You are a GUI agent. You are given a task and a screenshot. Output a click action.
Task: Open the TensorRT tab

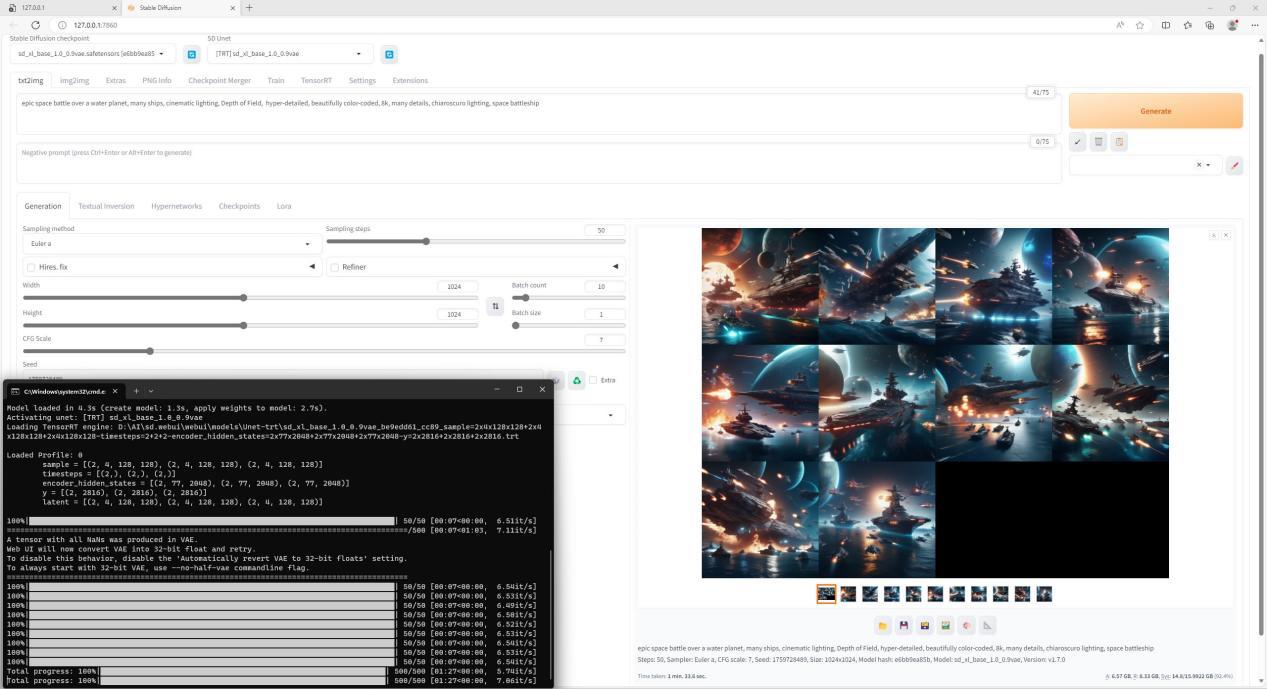(x=316, y=80)
